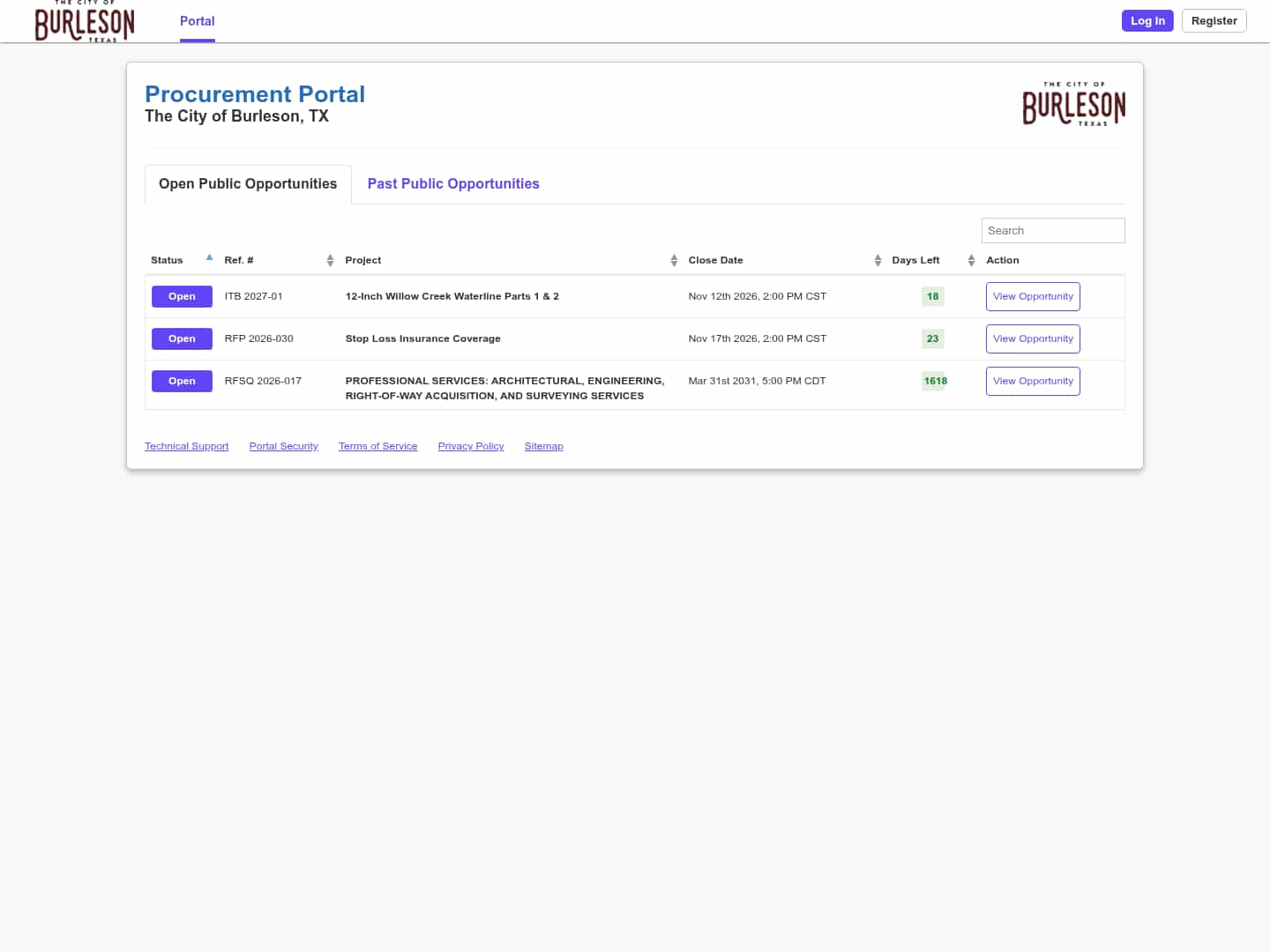Click reference number RFP 2026-030
Viewport: 1270px width, 952px height.
[259, 338]
